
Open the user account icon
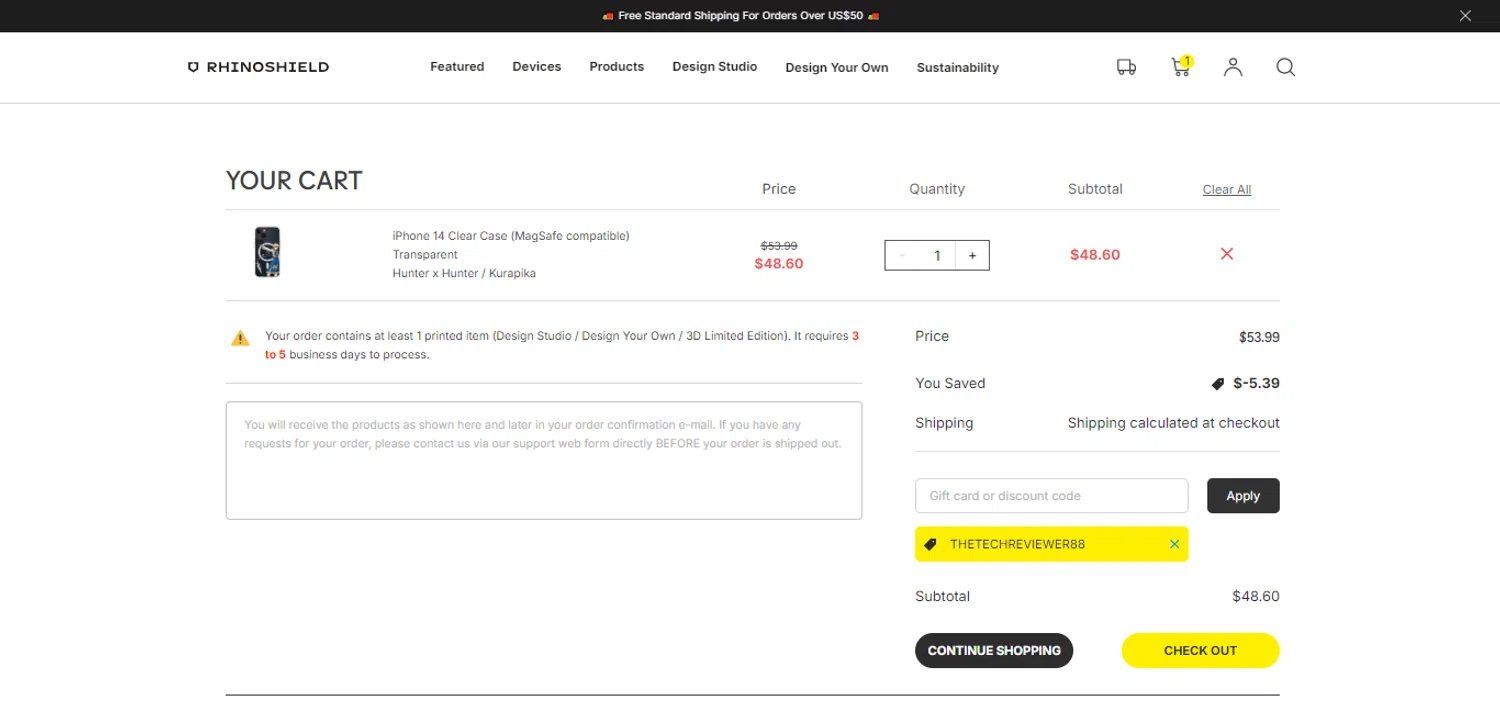click(x=1233, y=67)
